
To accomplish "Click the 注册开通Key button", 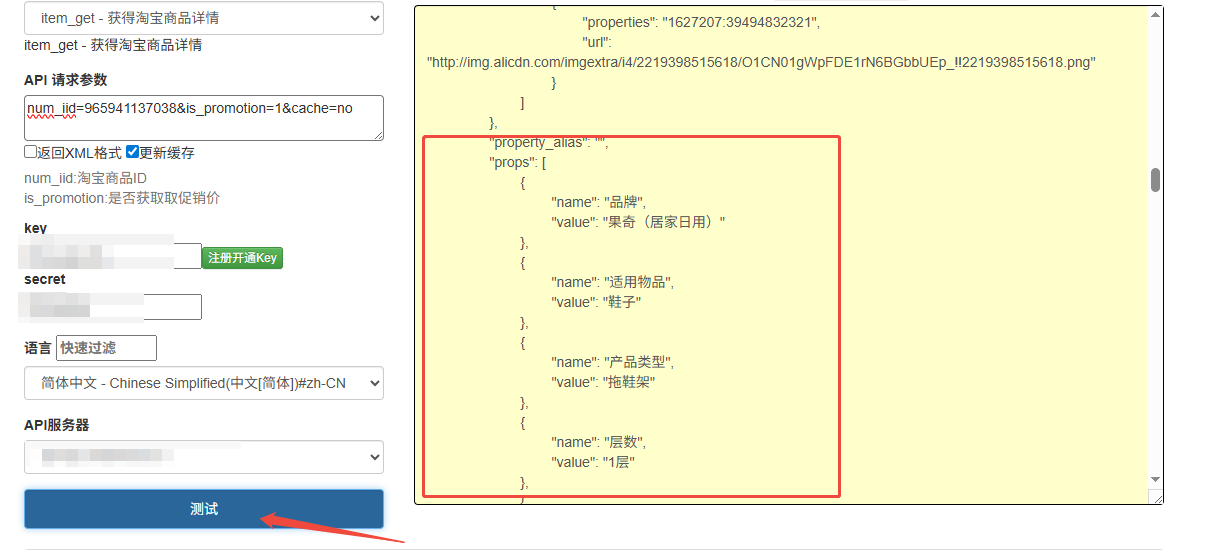I will [x=242, y=258].
